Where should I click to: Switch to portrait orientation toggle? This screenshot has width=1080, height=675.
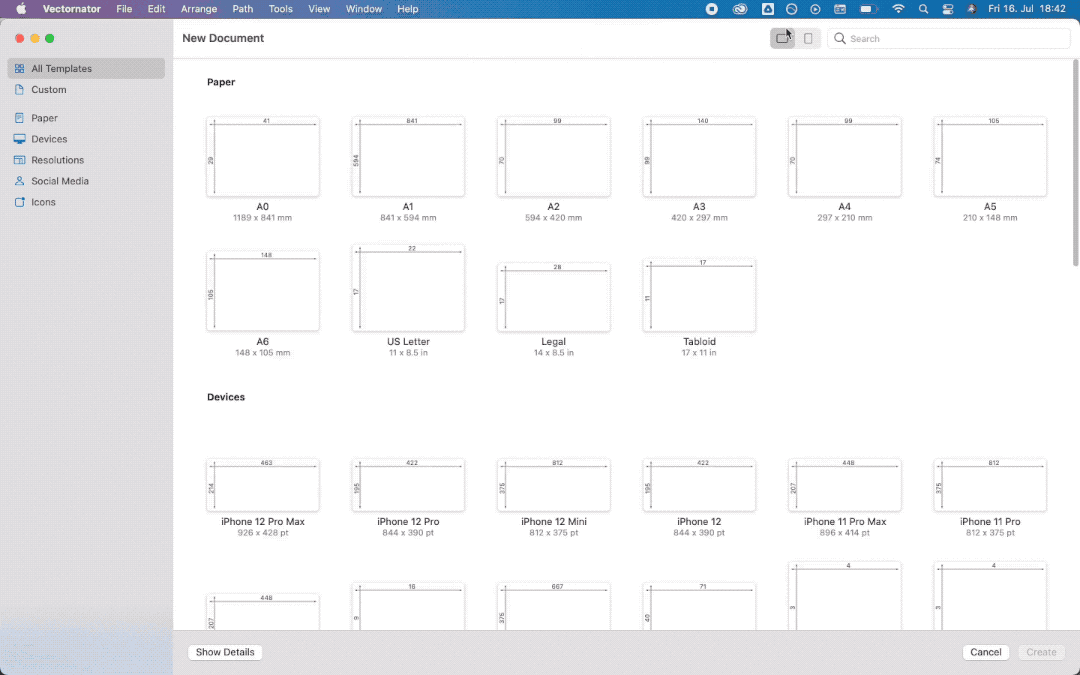tap(808, 39)
